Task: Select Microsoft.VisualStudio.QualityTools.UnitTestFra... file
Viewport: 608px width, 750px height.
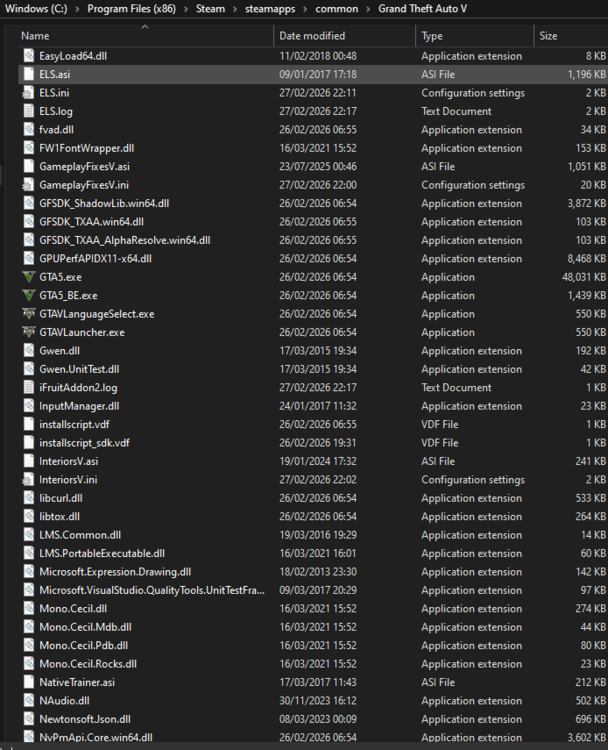Action: coord(152,590)
